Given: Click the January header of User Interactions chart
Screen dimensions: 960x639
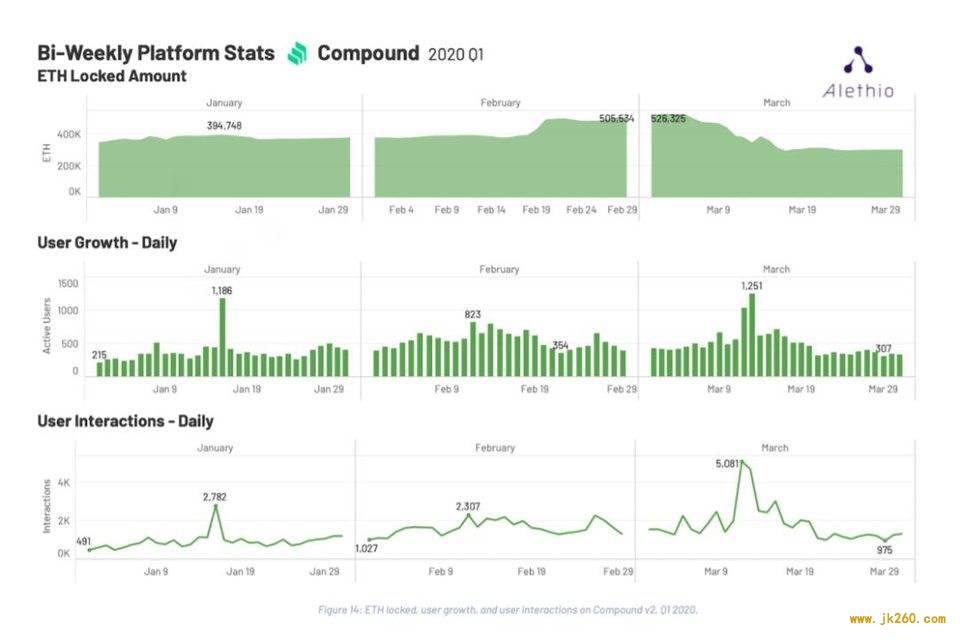Looking at the screenshot, I should [215, 448].
